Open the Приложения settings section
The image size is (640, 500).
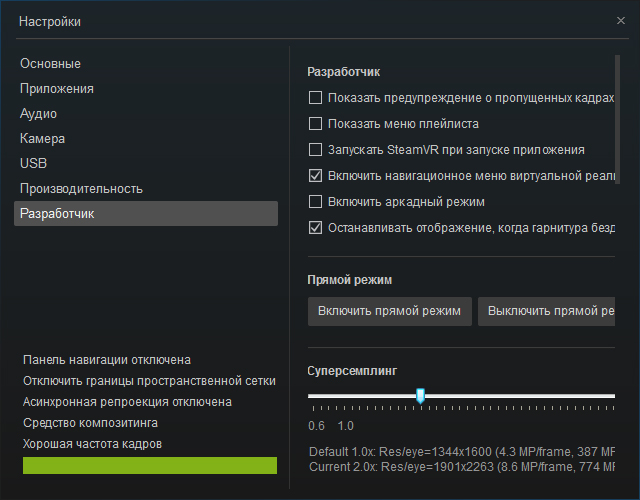tap(57, 89)
